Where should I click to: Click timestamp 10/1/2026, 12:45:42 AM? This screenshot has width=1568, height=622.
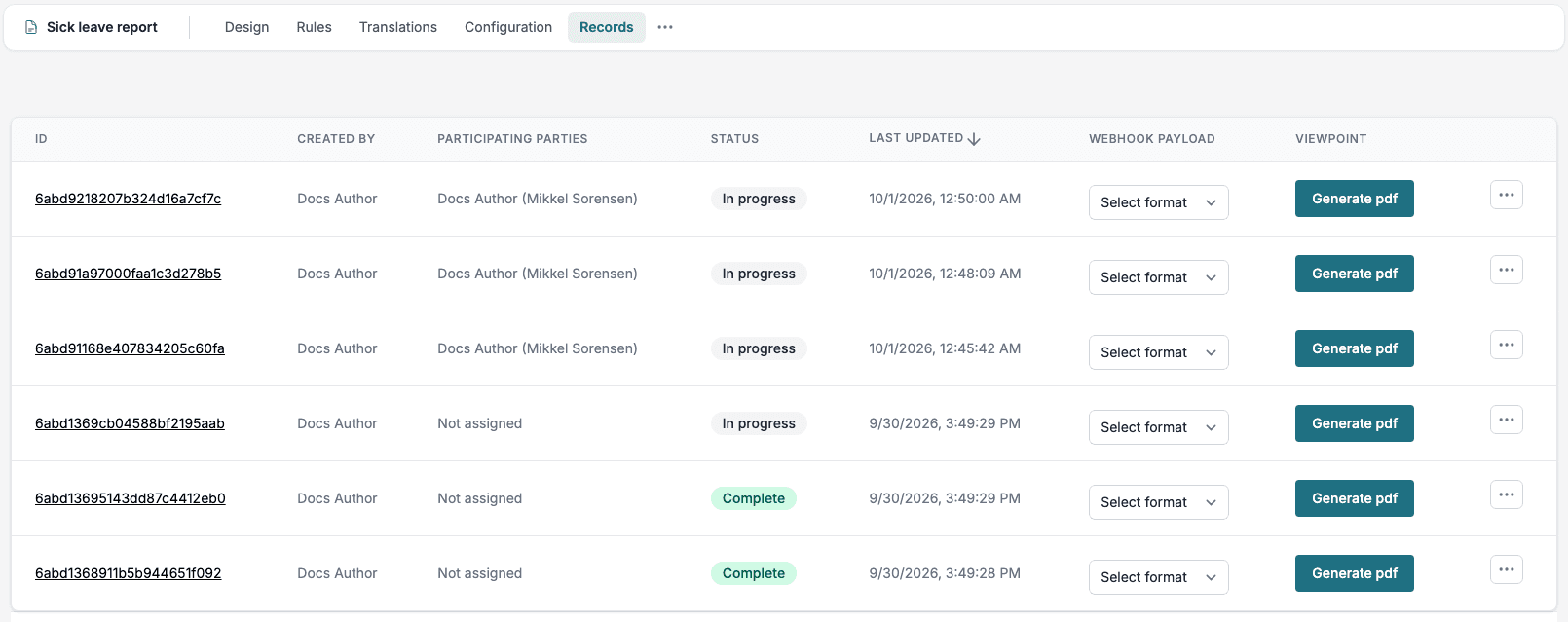click(x=945, y=348)
